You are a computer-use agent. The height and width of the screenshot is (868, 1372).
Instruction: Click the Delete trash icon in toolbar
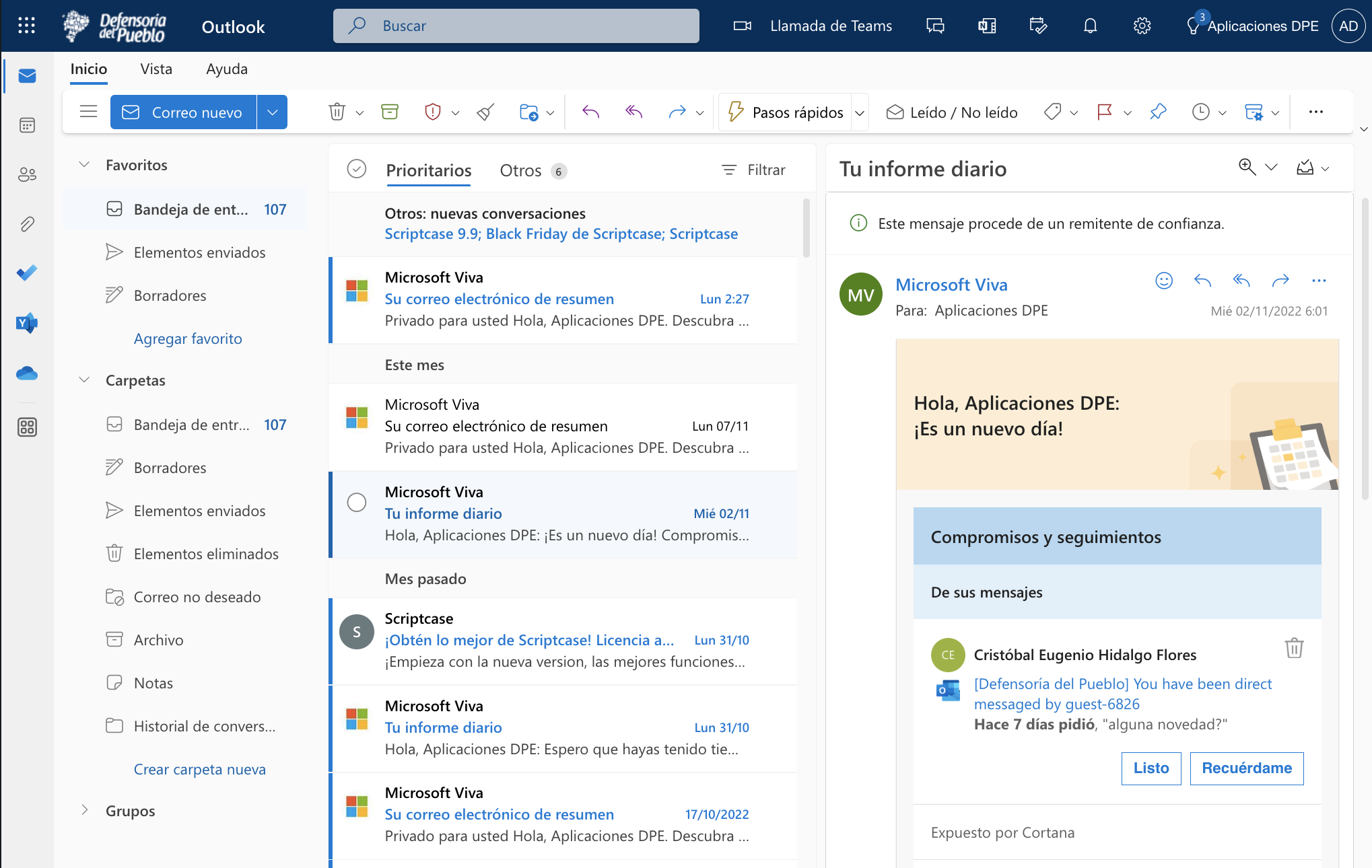(x=337, y=112)
